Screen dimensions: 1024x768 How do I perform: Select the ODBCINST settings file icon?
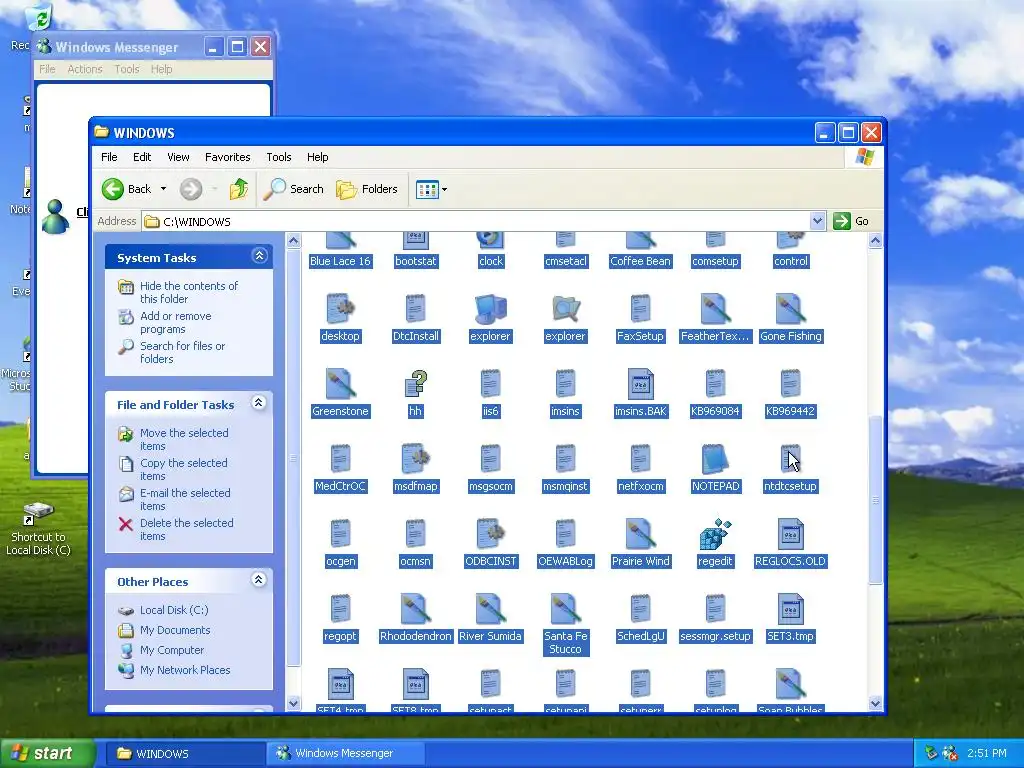[490, 534]
